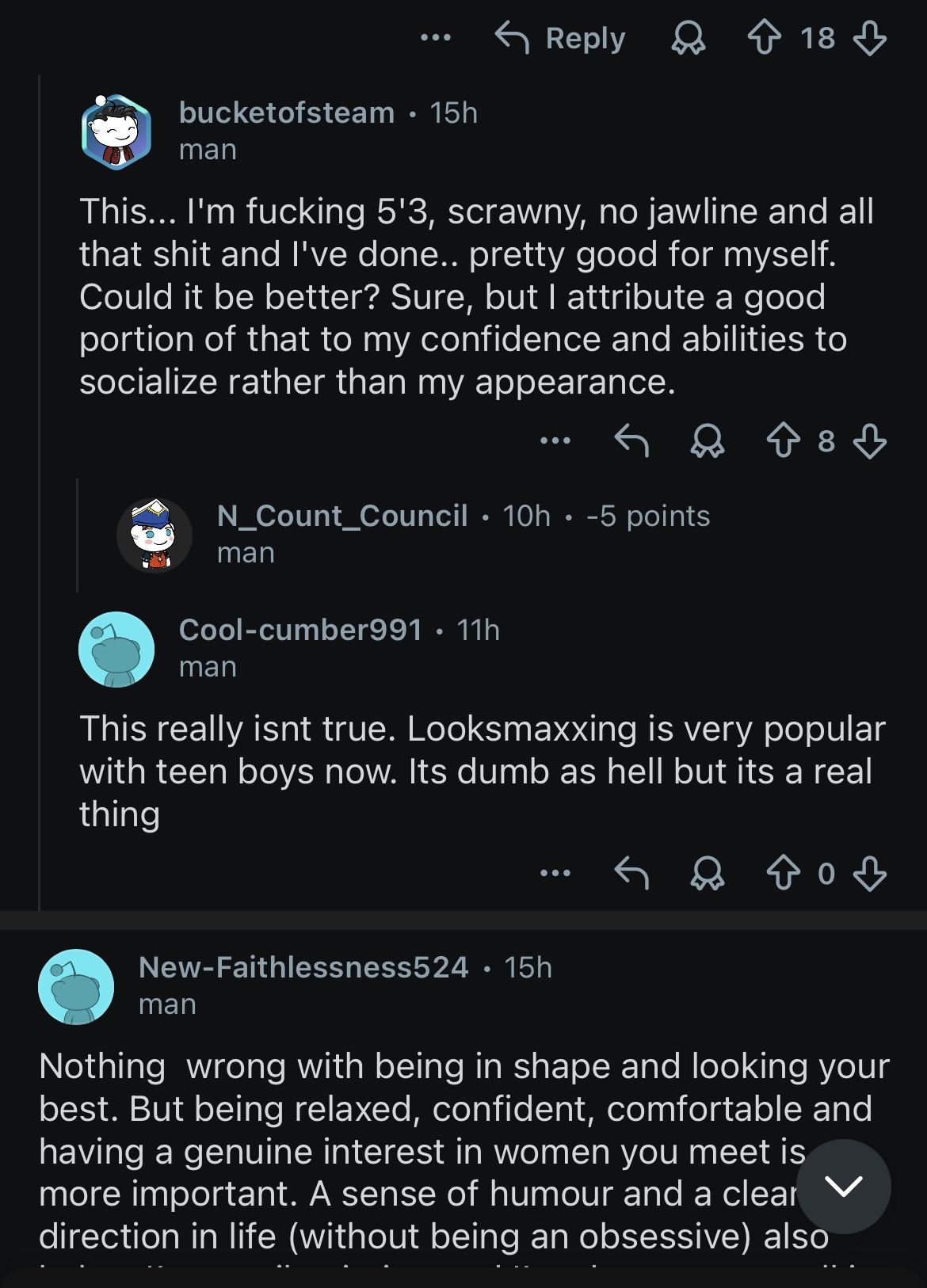Downvote Cool-cumber991's comment with 0 points
The image size is (927, 1288).
pos(869,874)
